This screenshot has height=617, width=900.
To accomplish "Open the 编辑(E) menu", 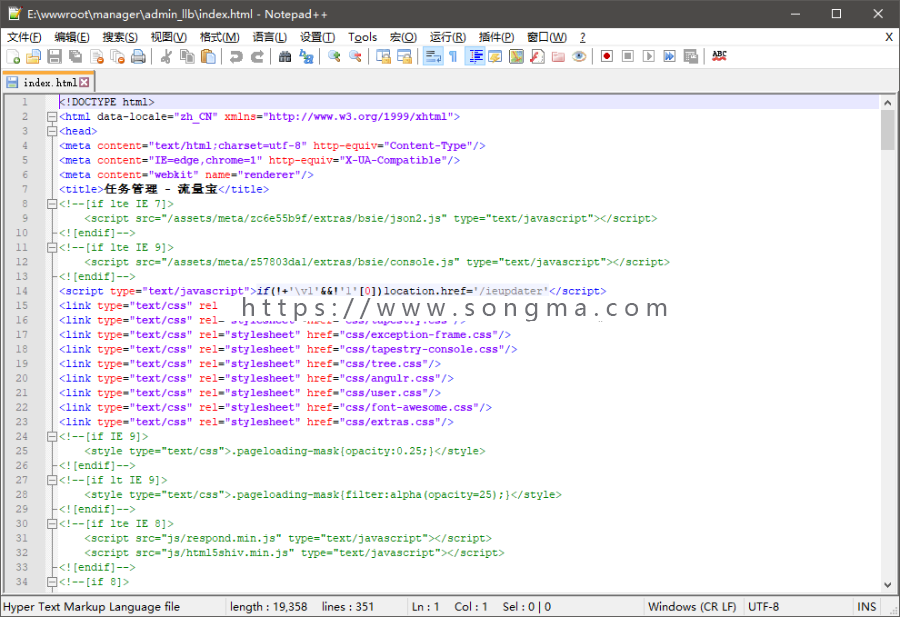I will point(72,37).
